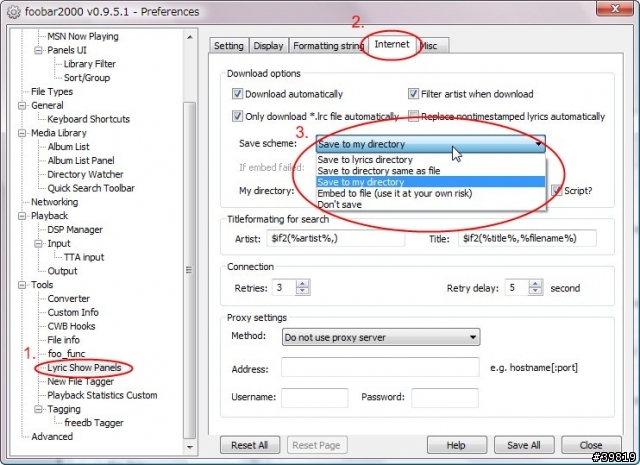Collapse the Media Library tree node
Screen dimensions: 640x465
tap(22, 133)
